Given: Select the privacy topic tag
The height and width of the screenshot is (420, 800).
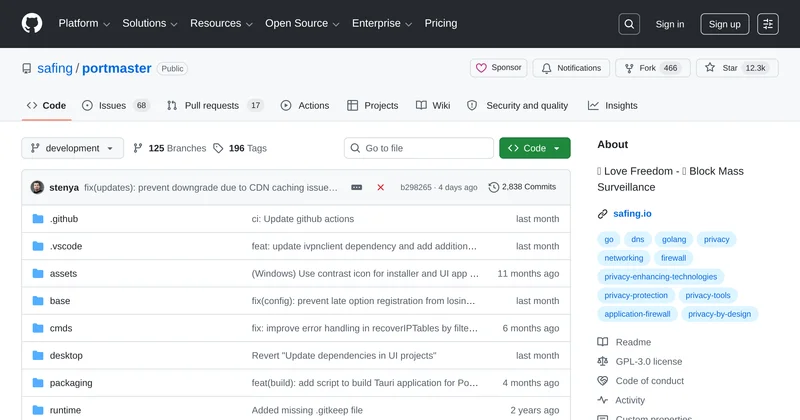Looking at the screenshot, I should click(x=716, y=239).
